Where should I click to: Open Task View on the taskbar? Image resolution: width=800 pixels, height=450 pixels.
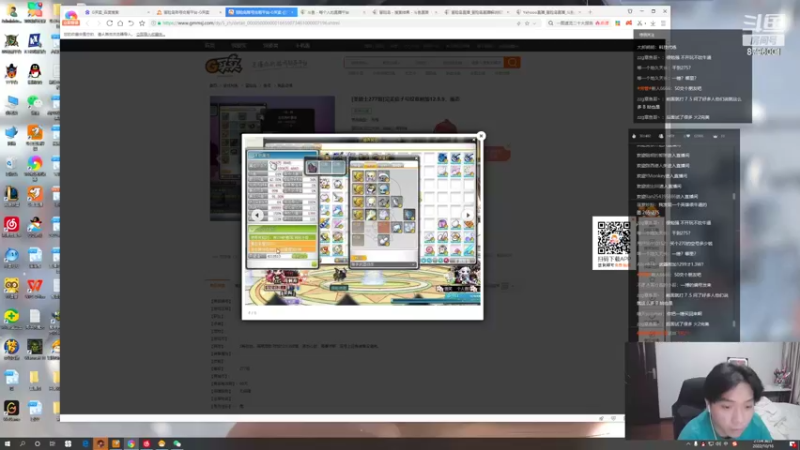[52, 444]
